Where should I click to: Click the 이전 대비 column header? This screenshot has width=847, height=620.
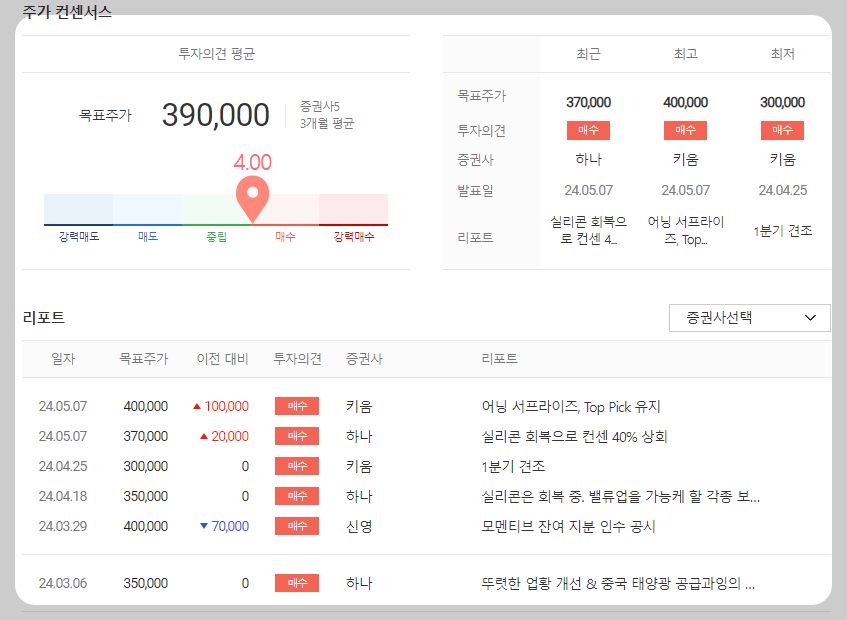(222, 359)
